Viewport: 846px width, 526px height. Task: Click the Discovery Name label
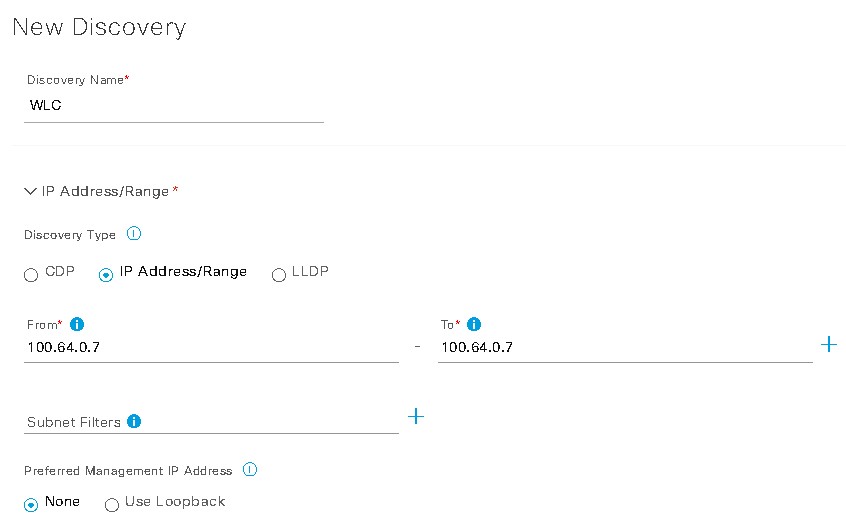coord(76,80)
